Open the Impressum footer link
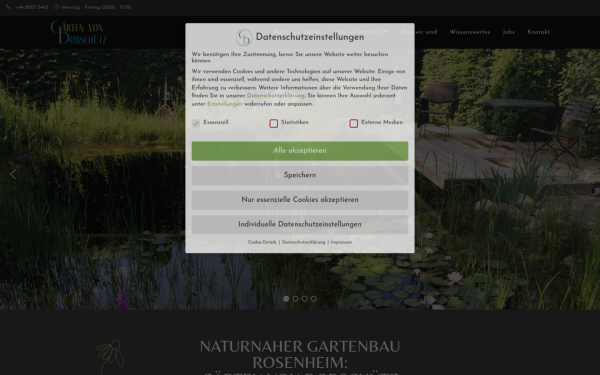The image size is (600, 375). coord(341,242)
